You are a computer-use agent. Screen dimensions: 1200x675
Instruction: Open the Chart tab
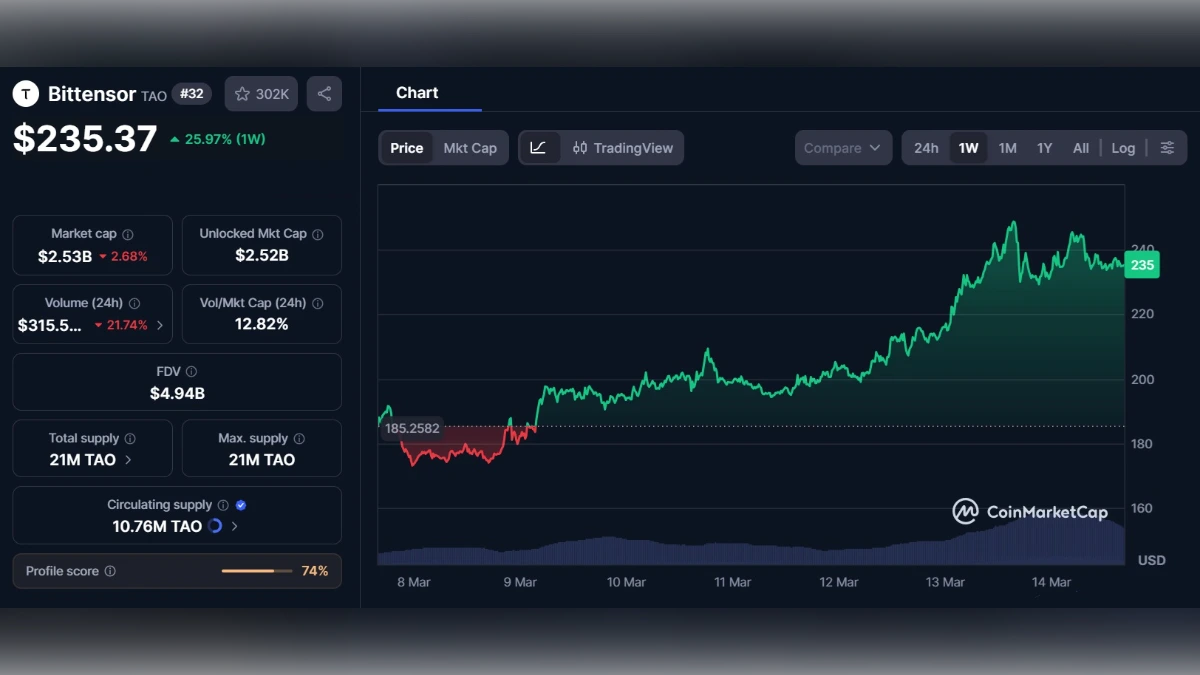click(417, 92)
